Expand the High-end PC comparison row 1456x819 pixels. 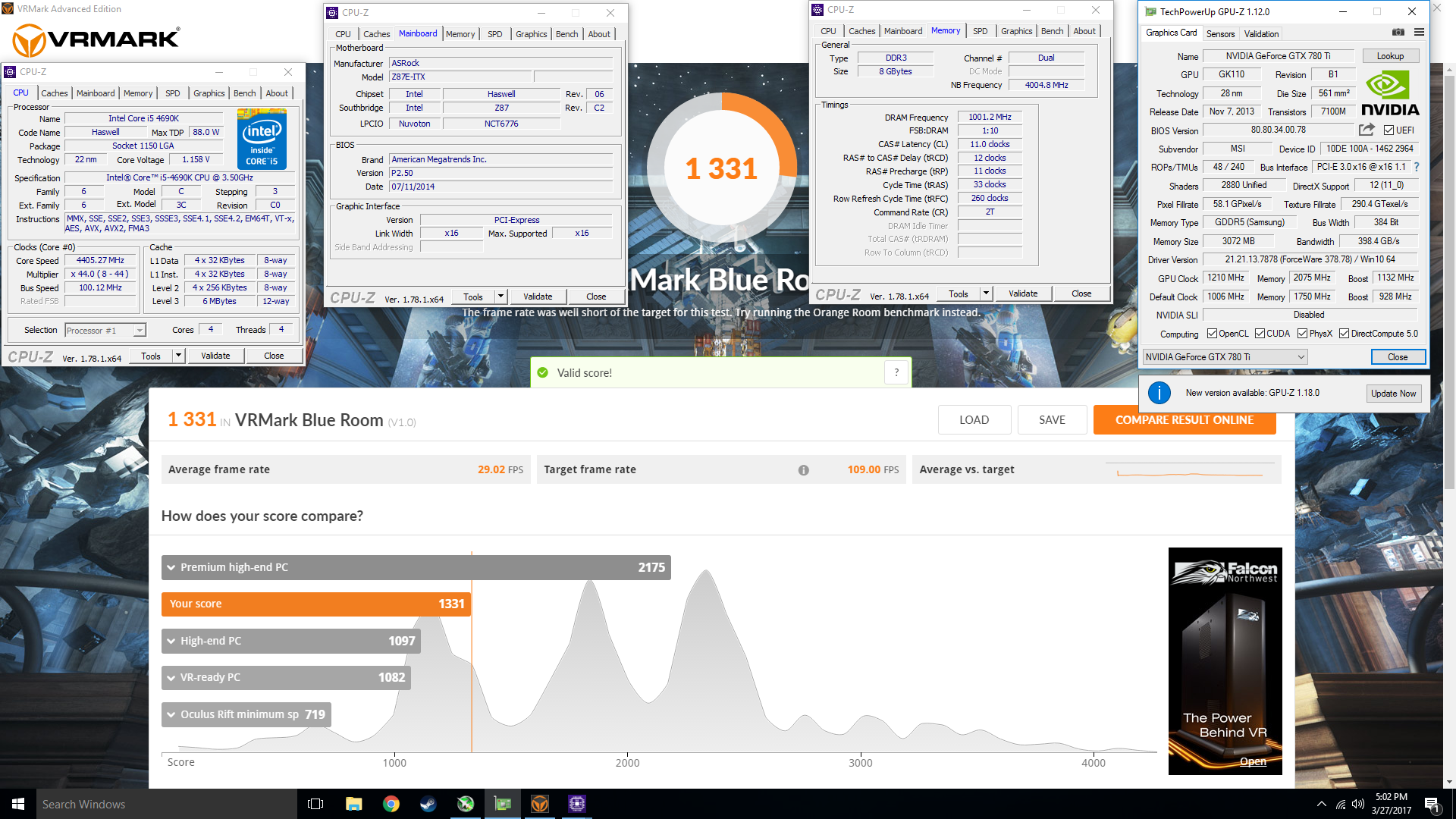coord(291,641)
